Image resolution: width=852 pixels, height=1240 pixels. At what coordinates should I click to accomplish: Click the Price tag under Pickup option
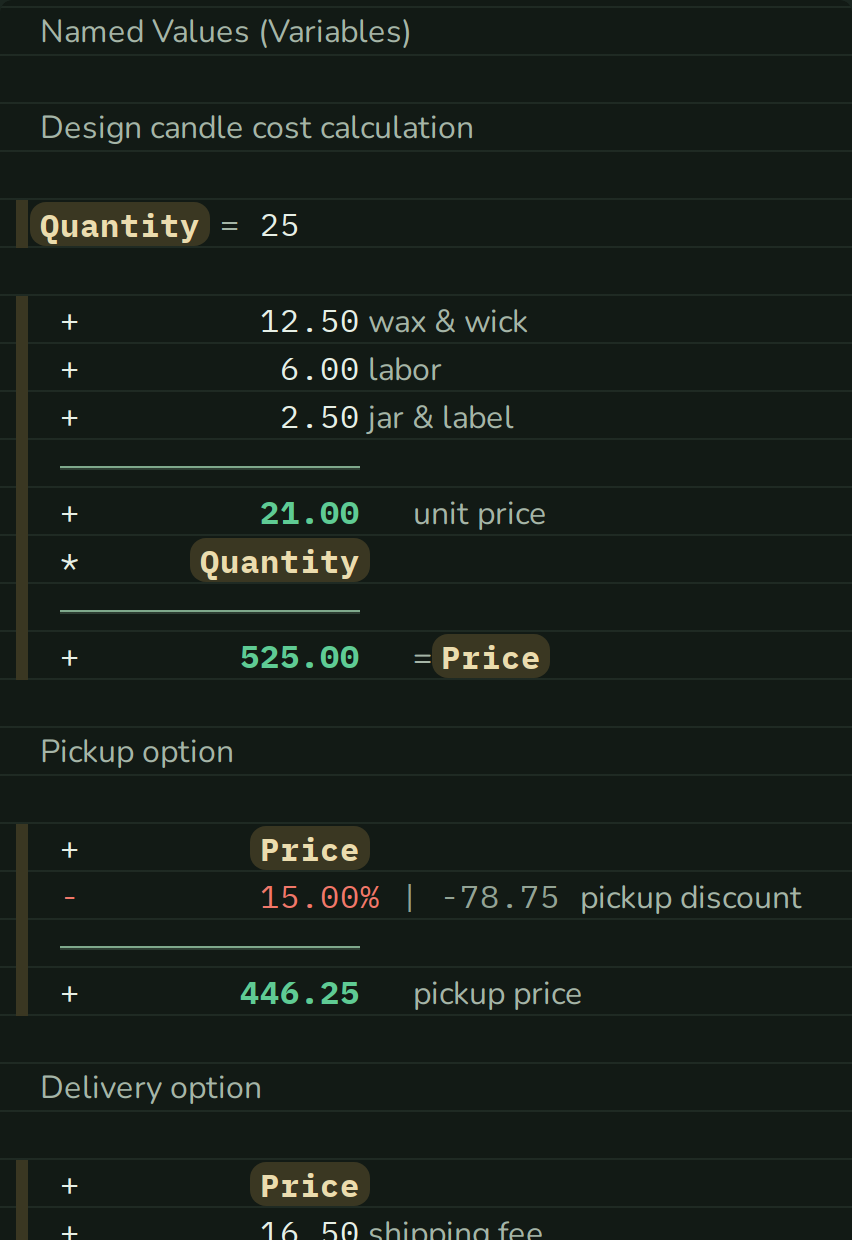tap(310, 849)
